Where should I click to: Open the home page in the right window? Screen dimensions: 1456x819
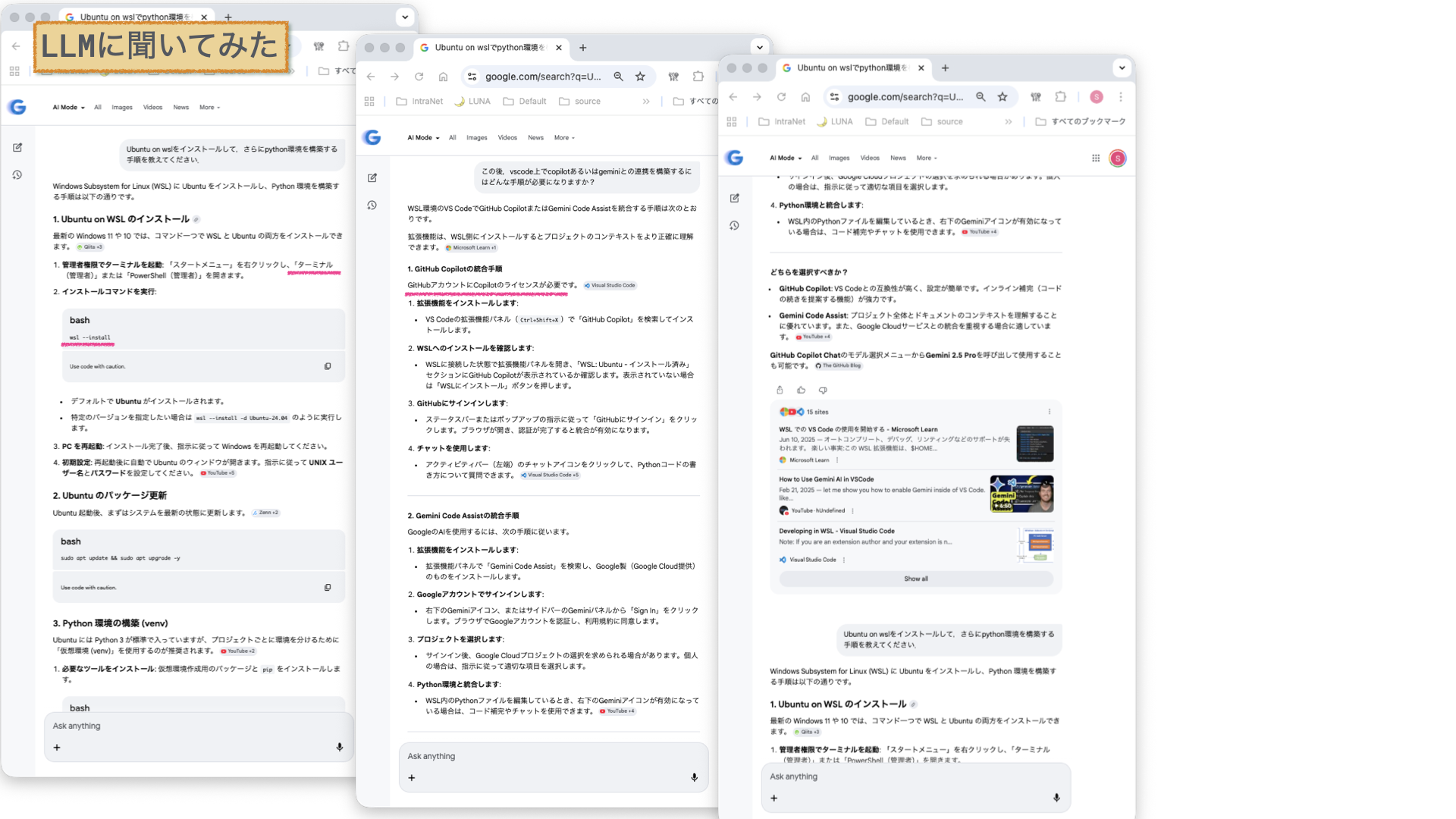805,97
